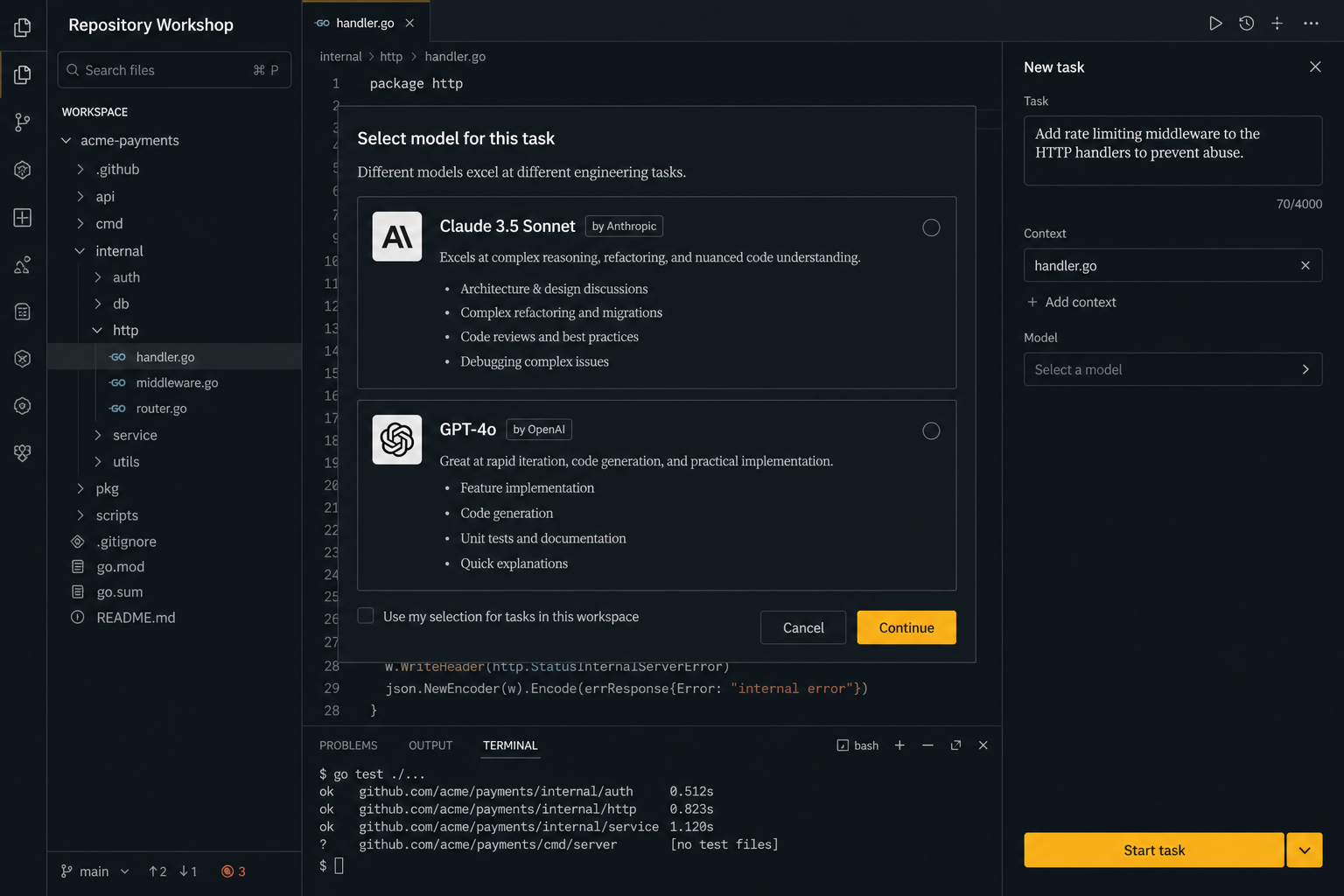
Task: Remove handler.go from task context
Action: click(1305, 265)
